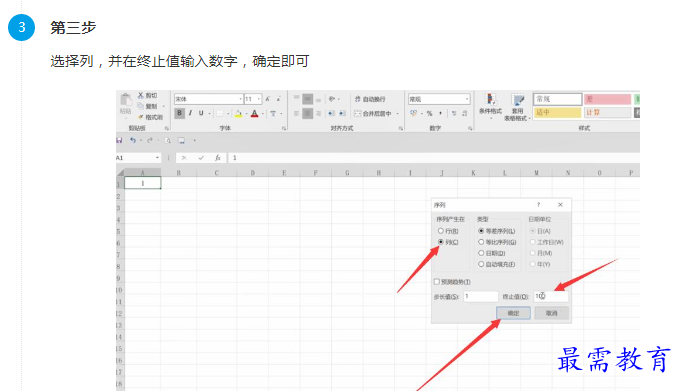Click the stop value (终止值) input
This screenshot has height=391, width=679.
[x=550, y=297]
